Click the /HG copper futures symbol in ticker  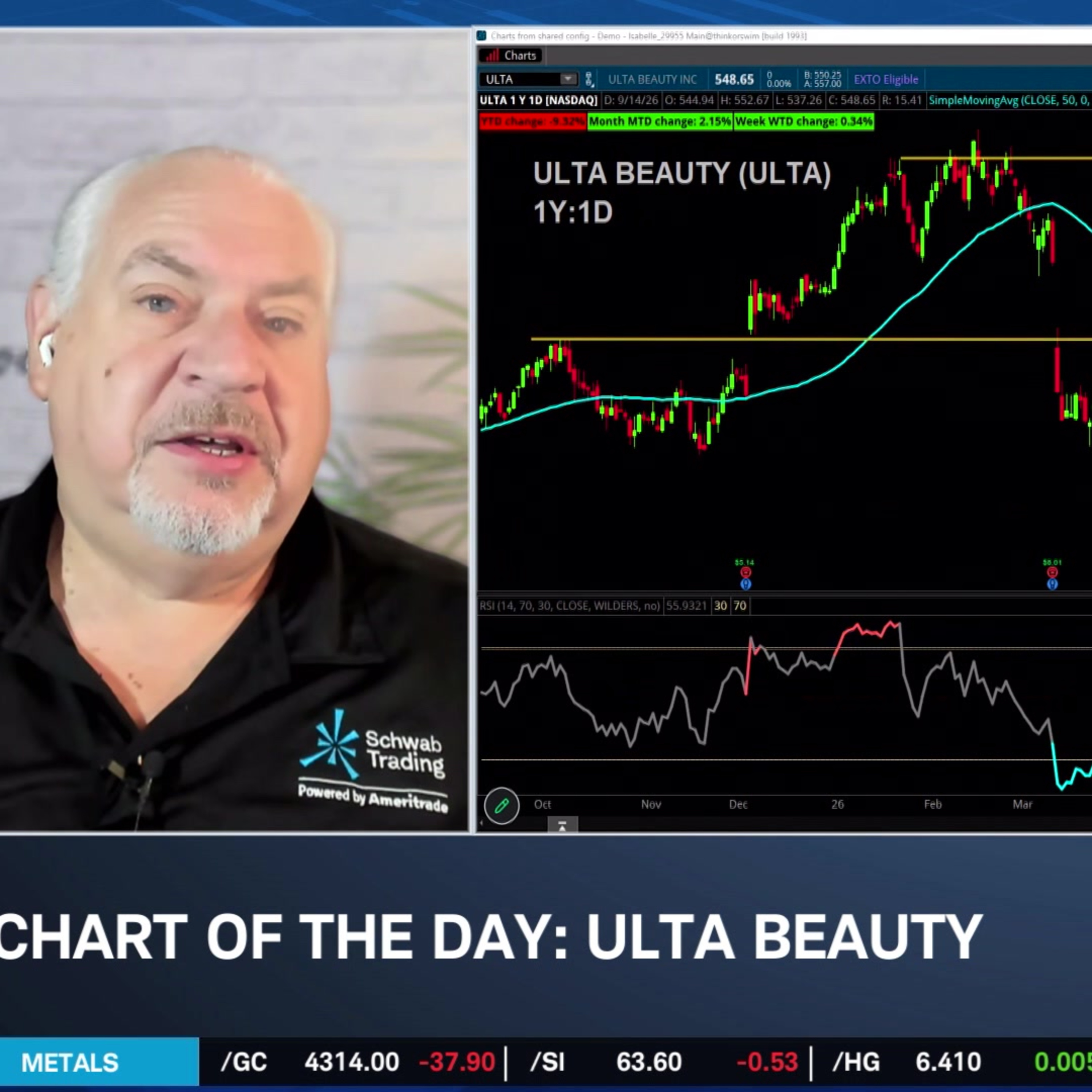coord(856,1063)
